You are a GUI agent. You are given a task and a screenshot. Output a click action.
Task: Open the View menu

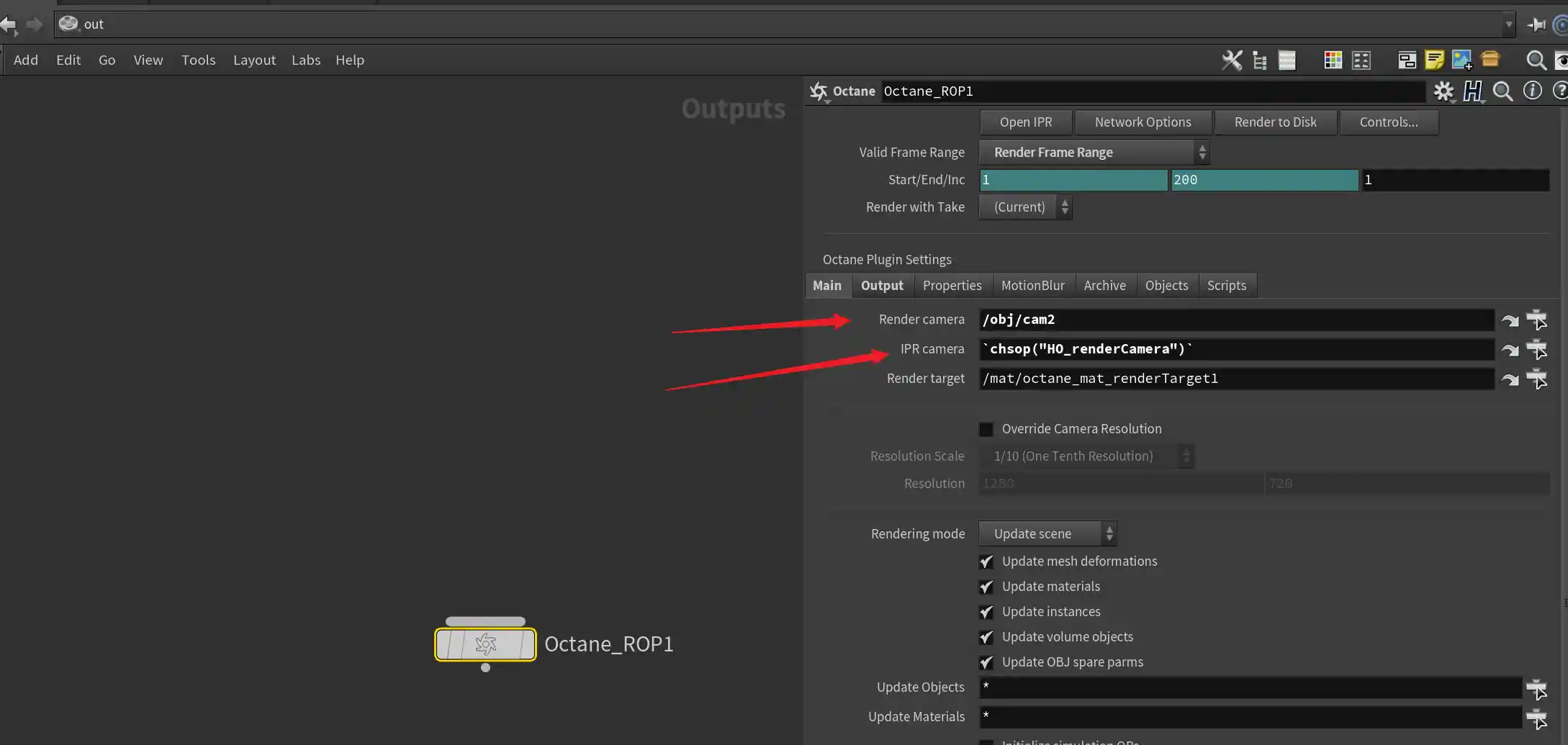coord(148,60)
